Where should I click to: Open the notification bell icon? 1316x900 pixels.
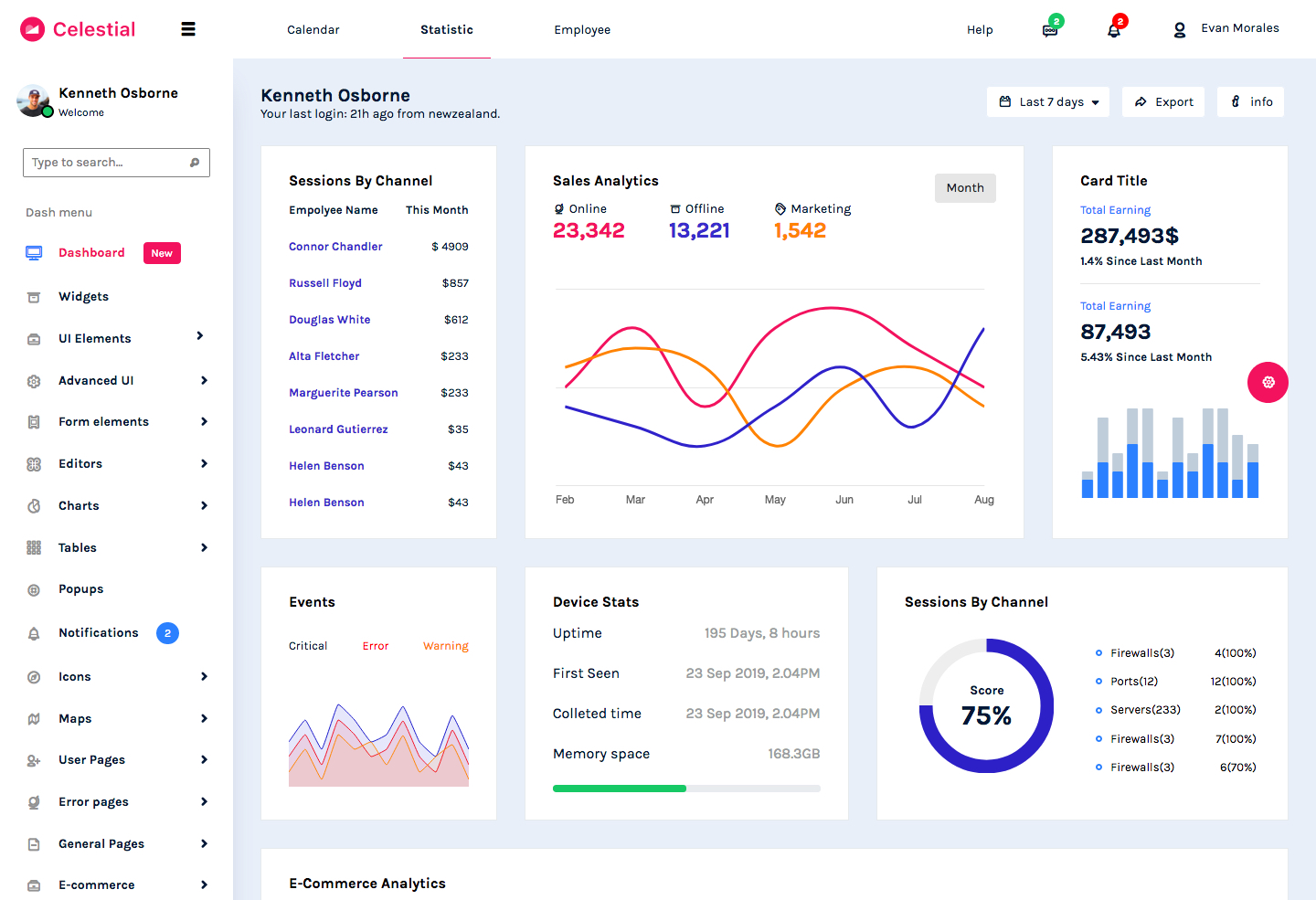[x=1114, y=30]
